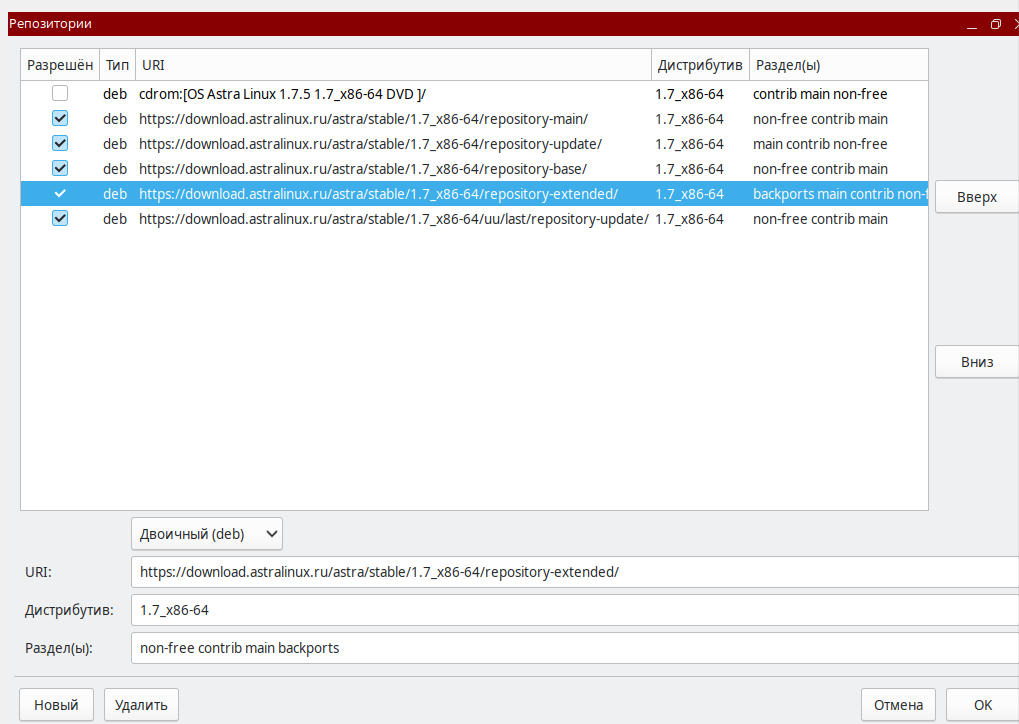Uncheck the repository-main checkbox
The image size is (1019, 724).
(60, 118)
